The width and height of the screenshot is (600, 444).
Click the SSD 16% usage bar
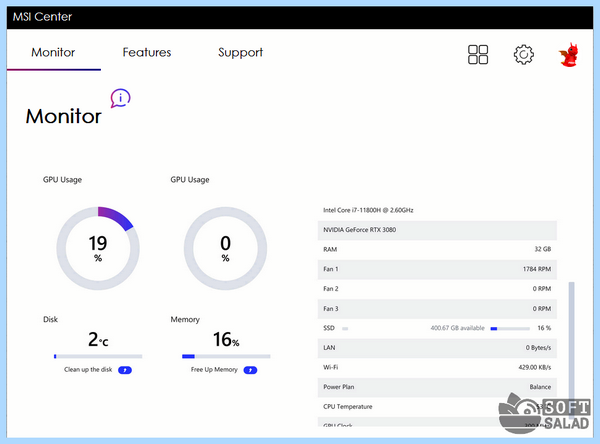point(510,328)
